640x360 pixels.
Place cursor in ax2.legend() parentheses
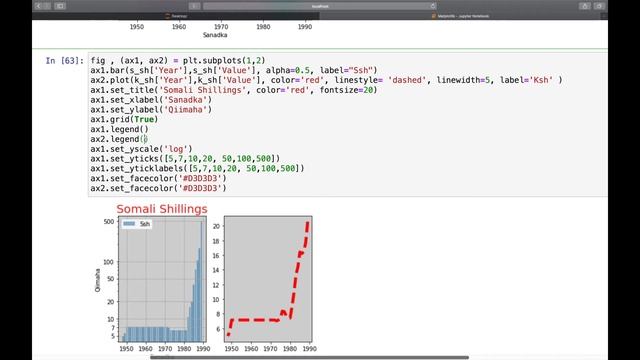pyautogui.click(x=144, y=139)
